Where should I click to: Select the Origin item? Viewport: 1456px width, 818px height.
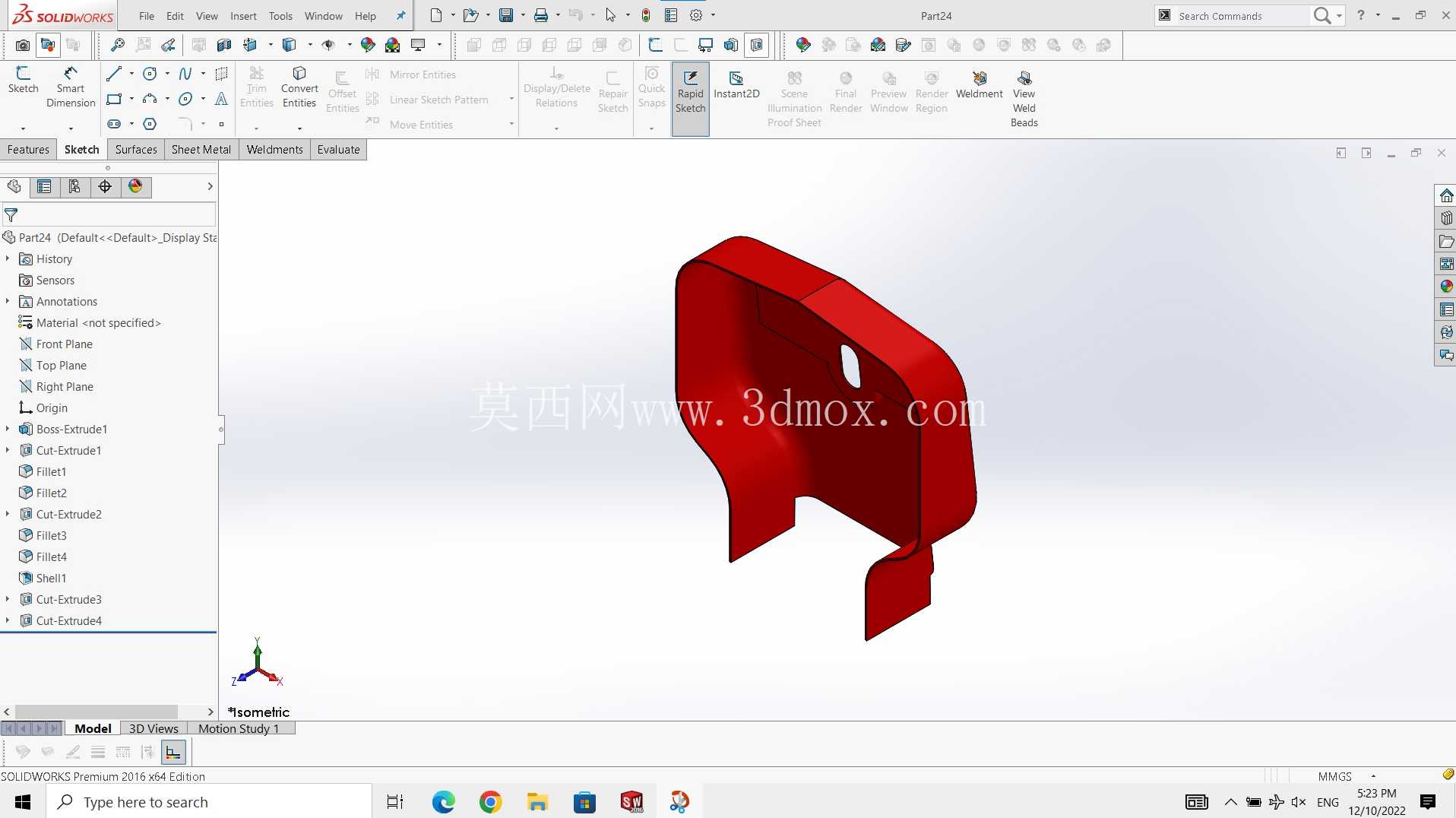click(52, 408)
